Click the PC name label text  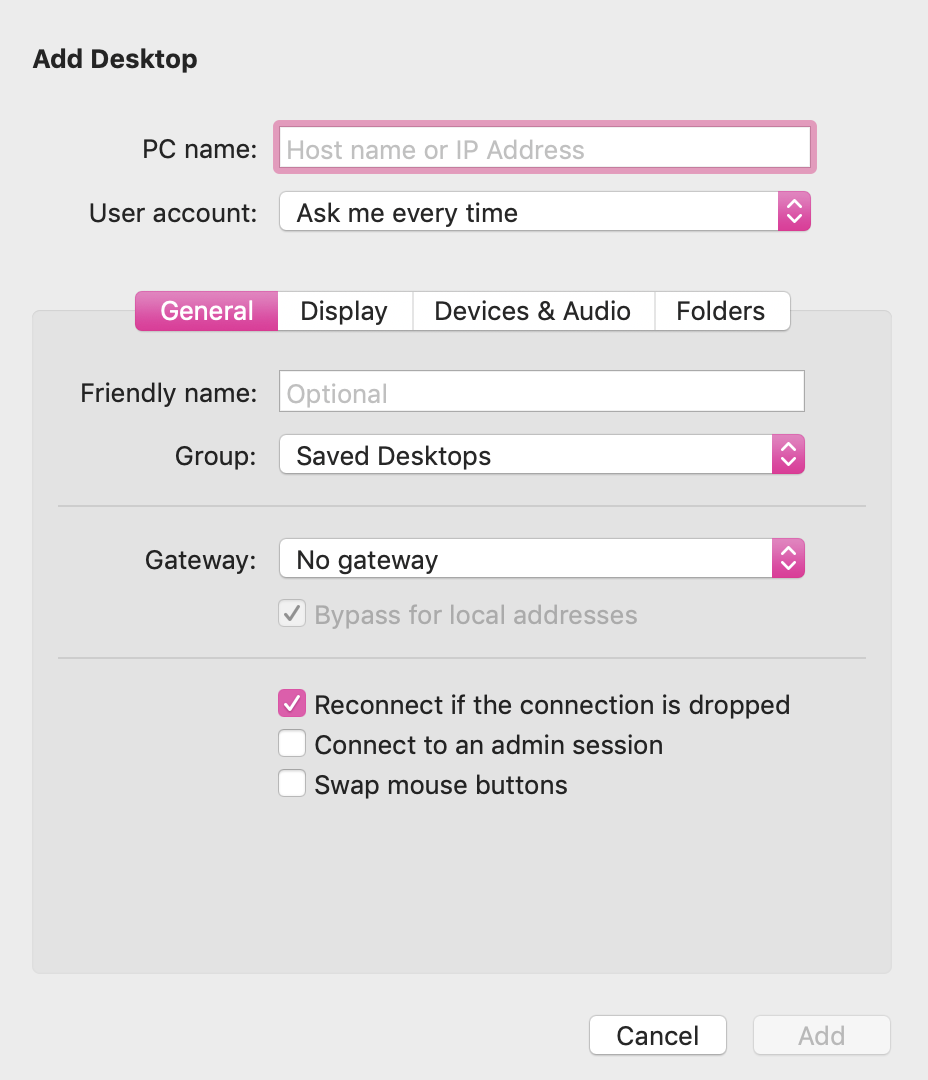click(200, 149)
